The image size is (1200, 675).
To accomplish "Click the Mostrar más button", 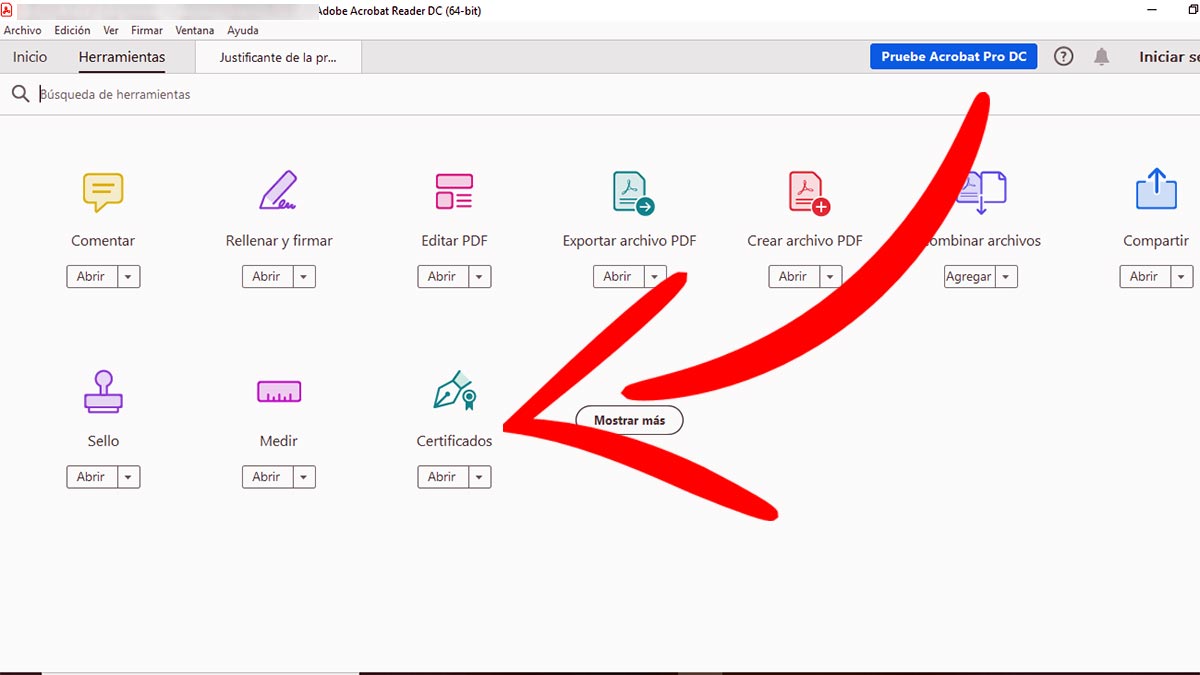I will point(629,421).
